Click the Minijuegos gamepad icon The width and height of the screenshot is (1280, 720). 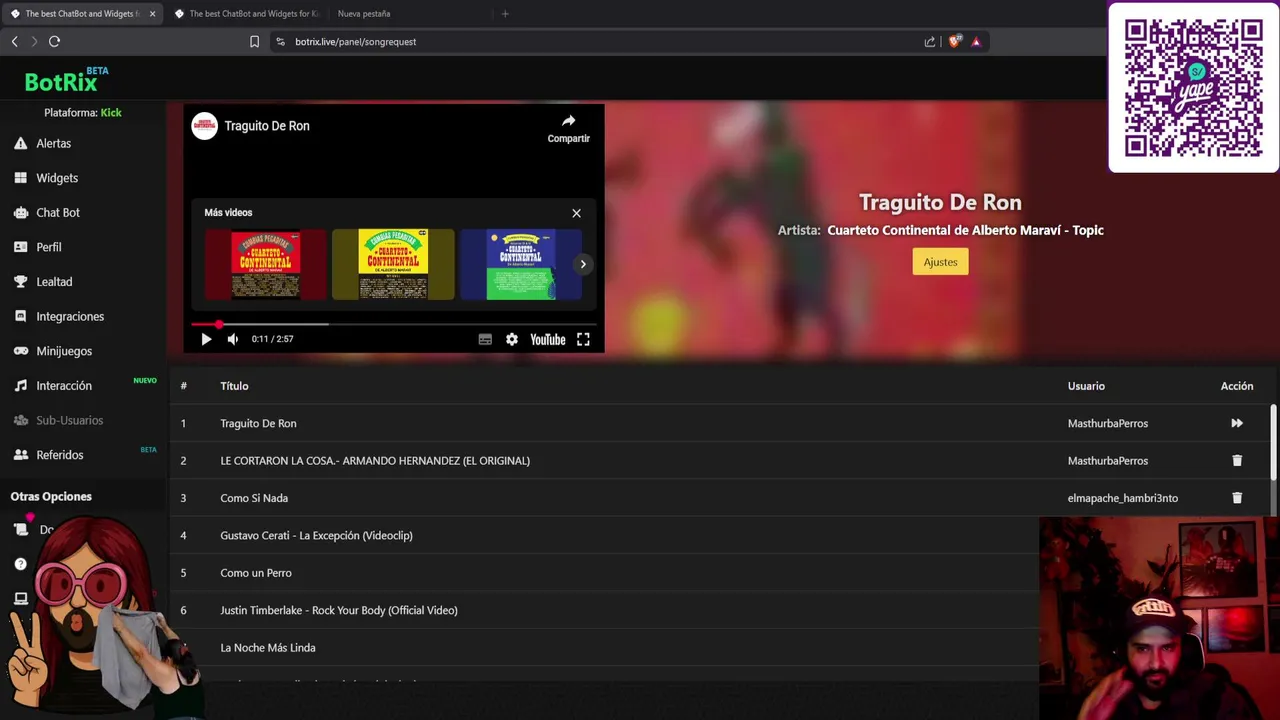(20, 351)
